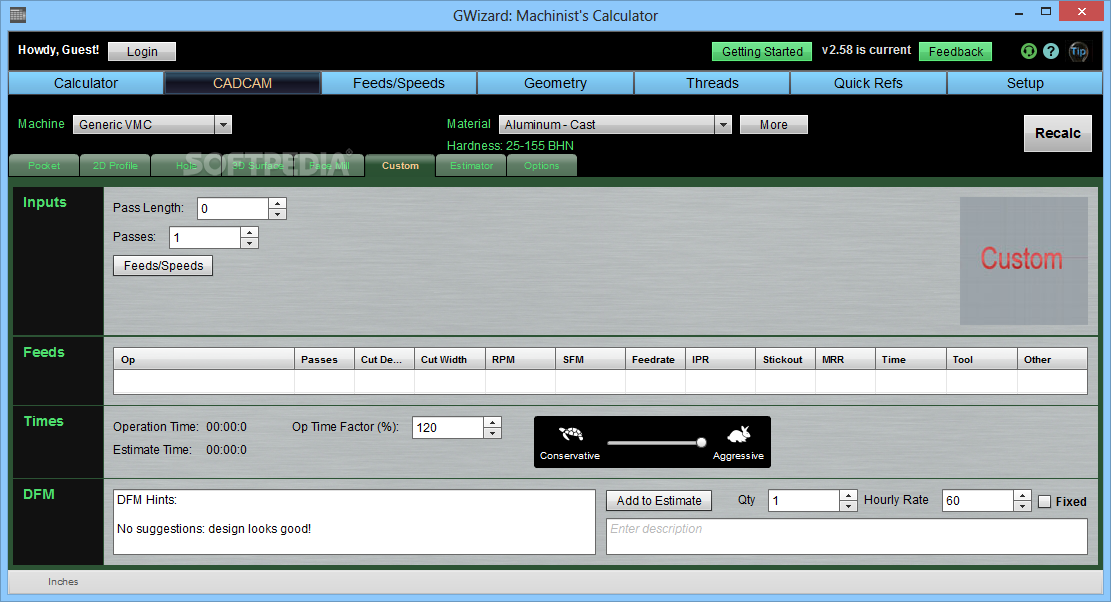Toggle the Fixed checkbox
This screenshot has height=602, width=1111.
1044,501
